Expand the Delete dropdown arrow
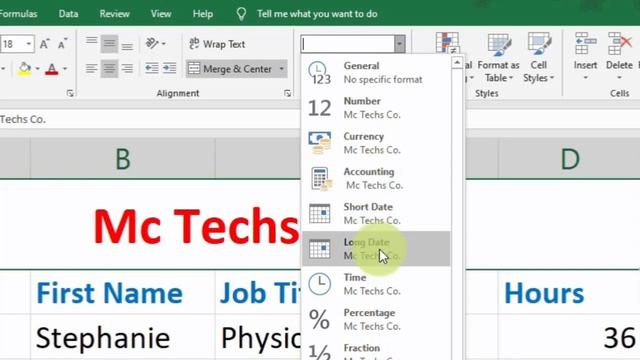640x360 pixels. 619,78
